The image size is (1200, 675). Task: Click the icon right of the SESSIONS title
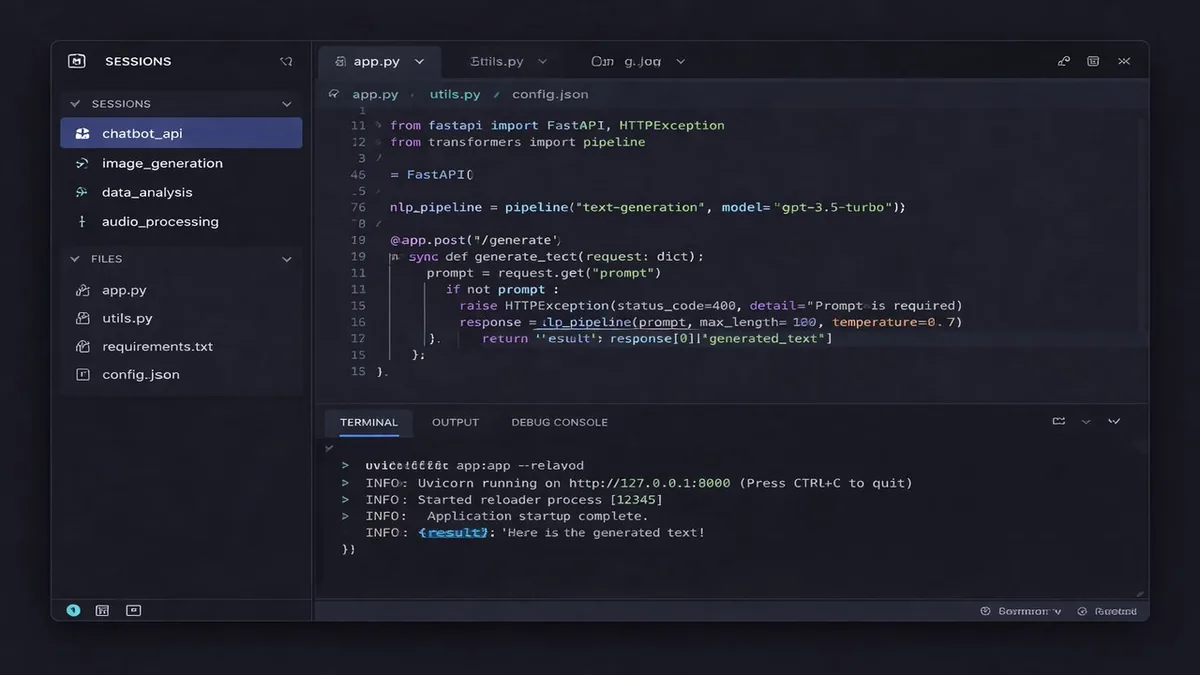pyautogui.click(x=286, y=61)
